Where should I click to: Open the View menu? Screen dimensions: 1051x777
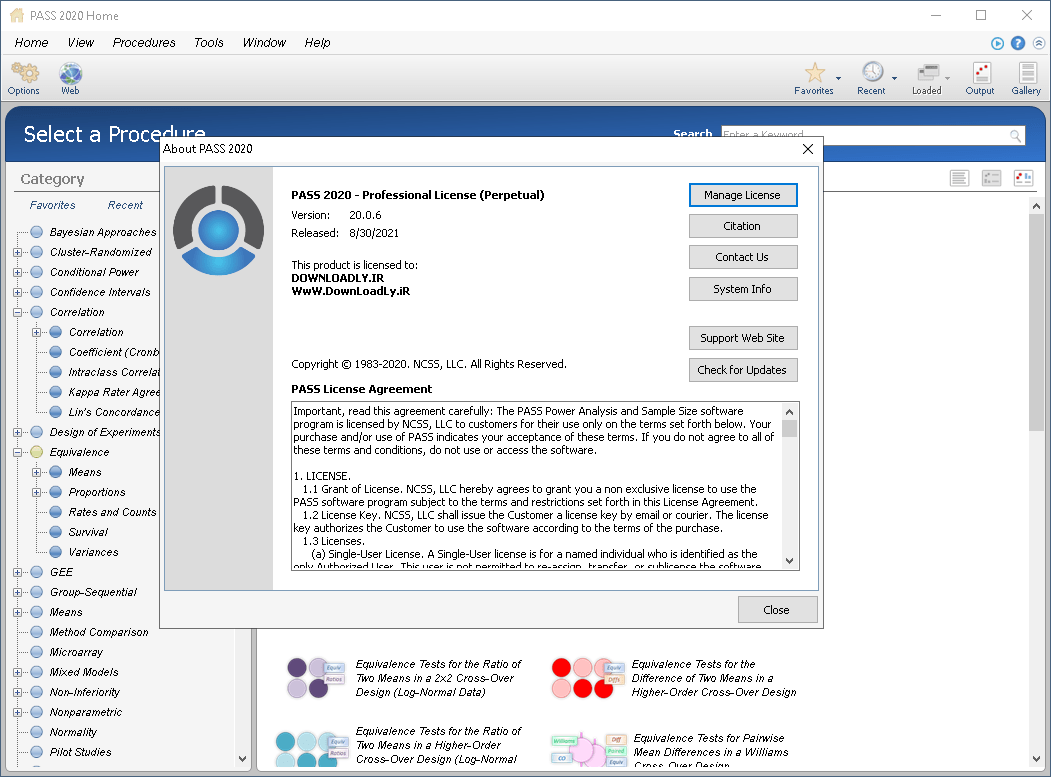(80, 43)
